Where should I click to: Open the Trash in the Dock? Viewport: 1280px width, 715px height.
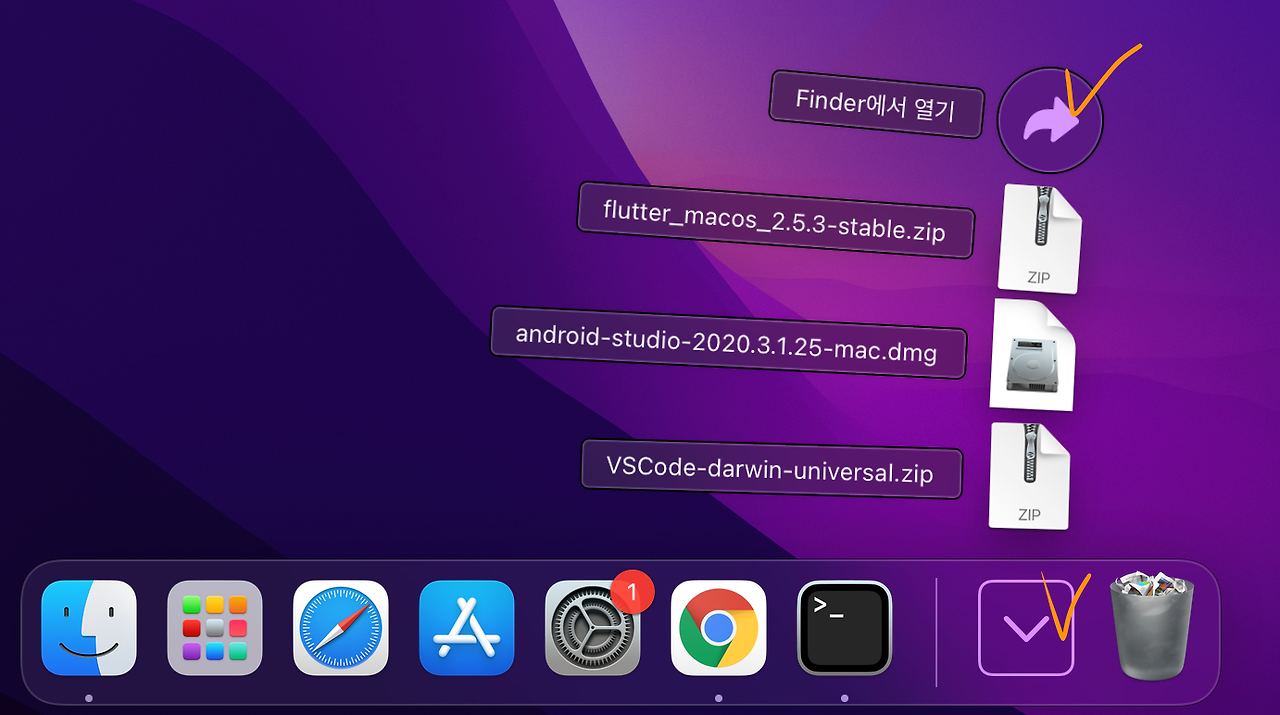coord(1152,626)
